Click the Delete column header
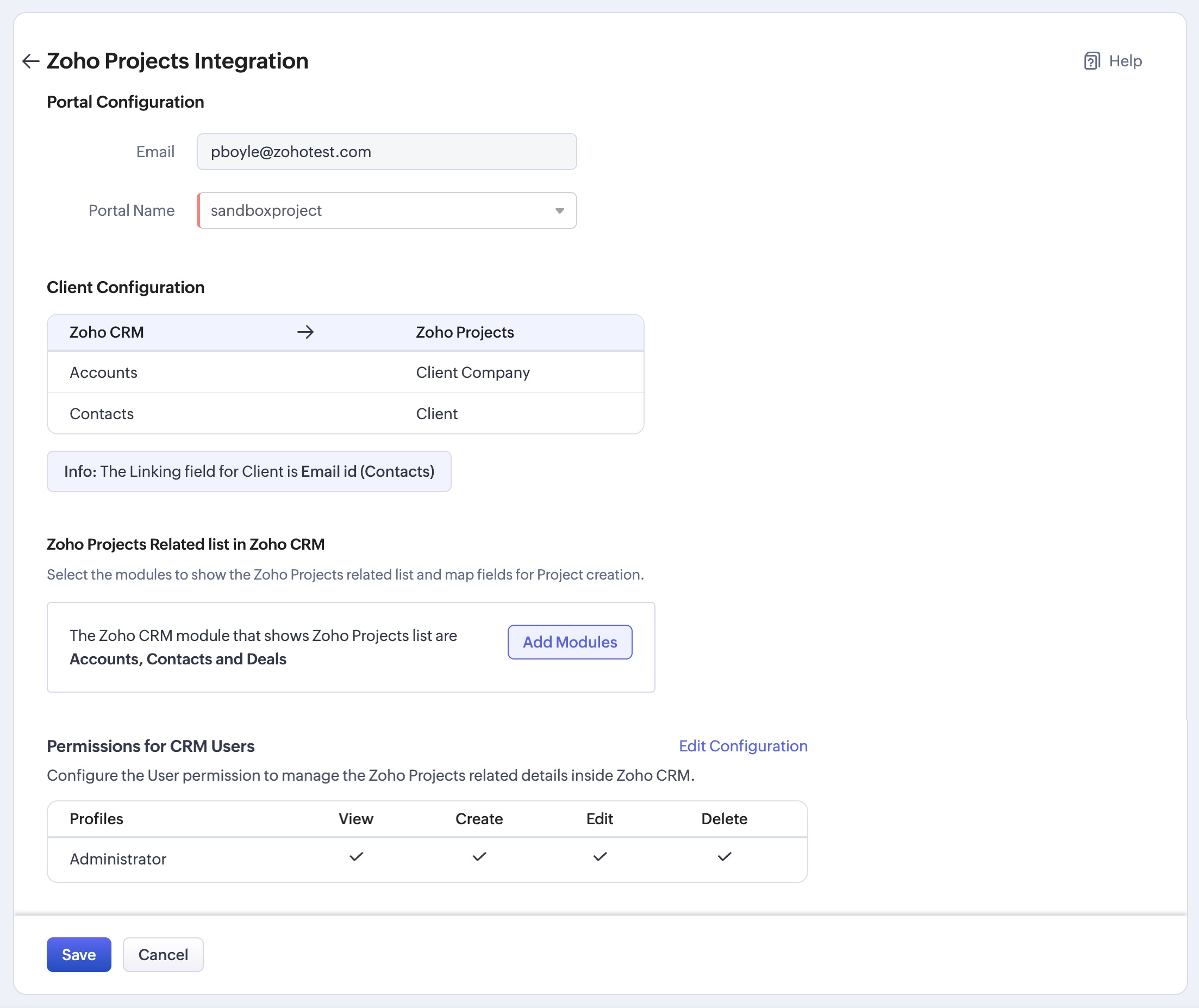Screen dimensions: 1199x1008 725,819
